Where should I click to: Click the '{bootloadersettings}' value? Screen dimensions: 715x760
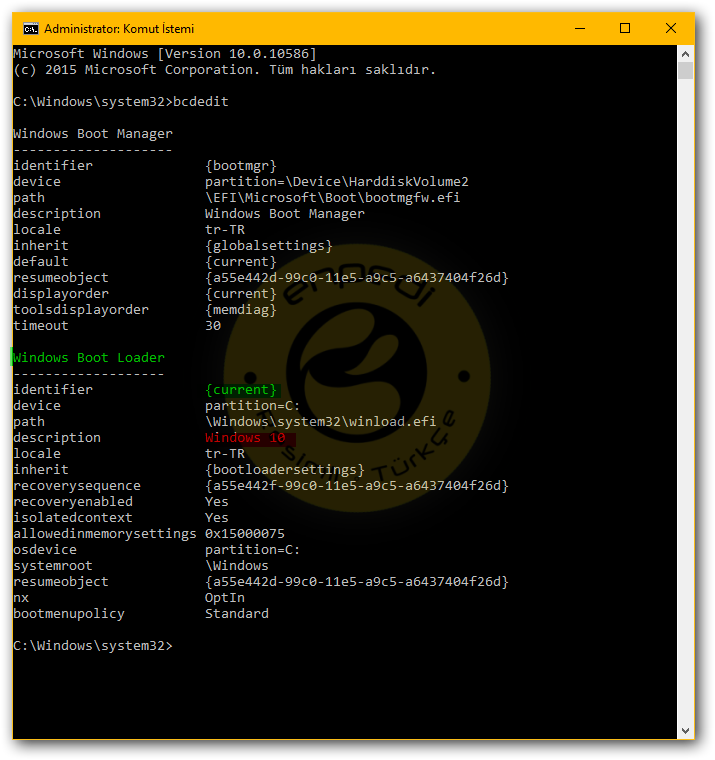(285, 470)
